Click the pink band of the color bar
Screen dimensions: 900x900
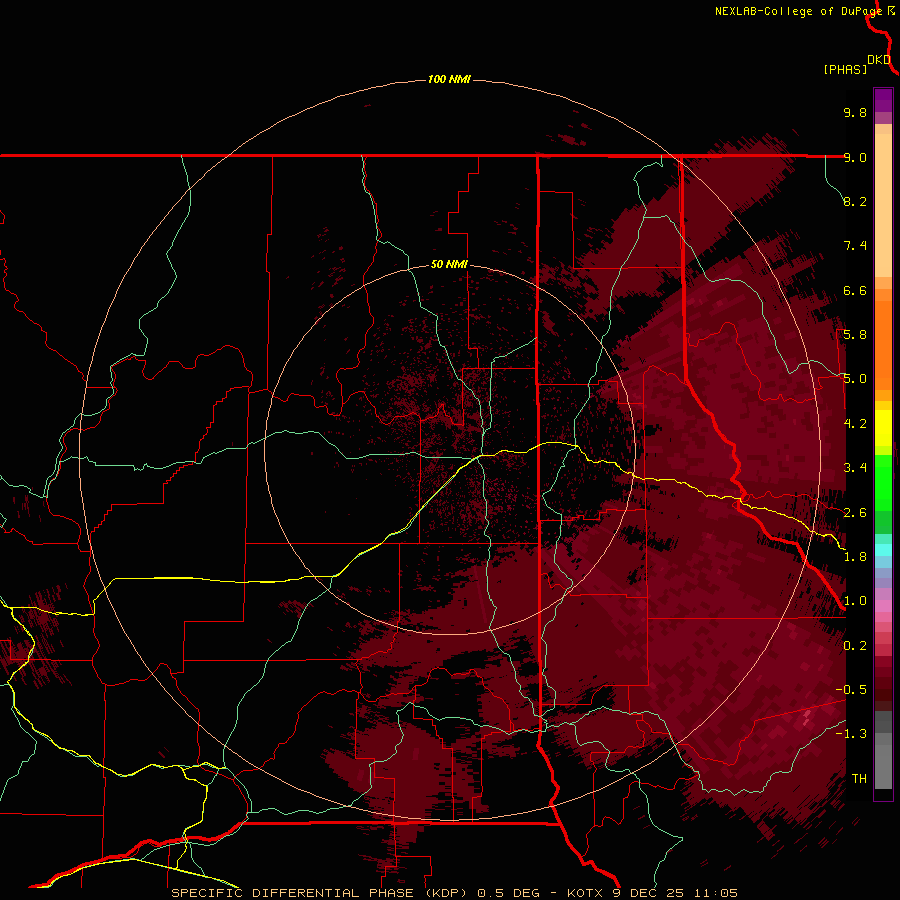tap(883, 606)
